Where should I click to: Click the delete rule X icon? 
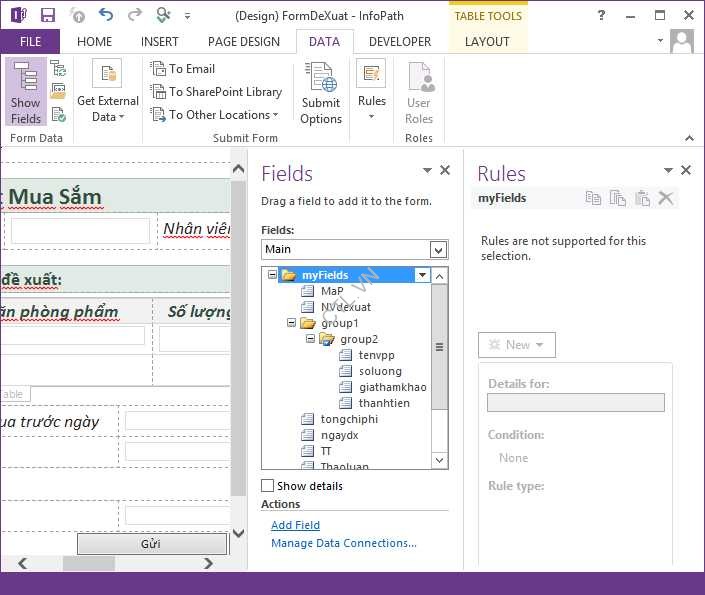[x=666, y=198]
